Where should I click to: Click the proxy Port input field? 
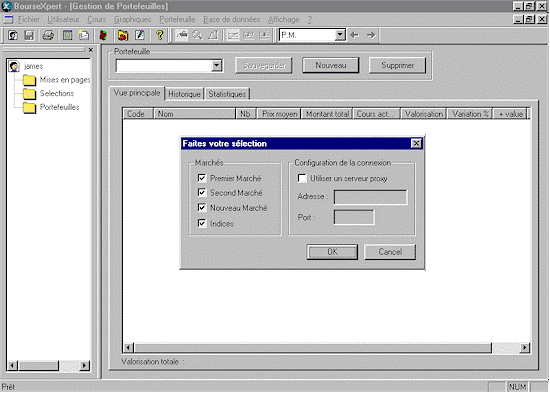tap(354, 217)
